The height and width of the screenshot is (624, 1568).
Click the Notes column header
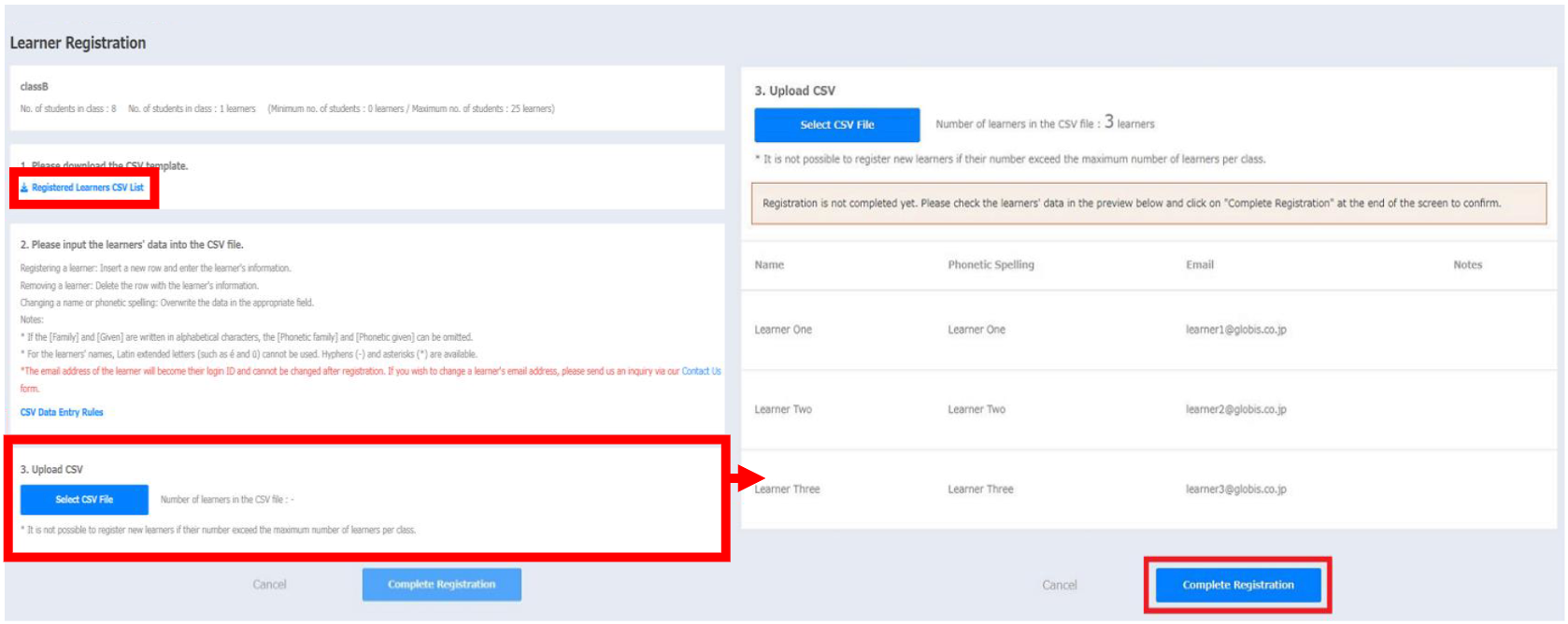pos(1467,265)
